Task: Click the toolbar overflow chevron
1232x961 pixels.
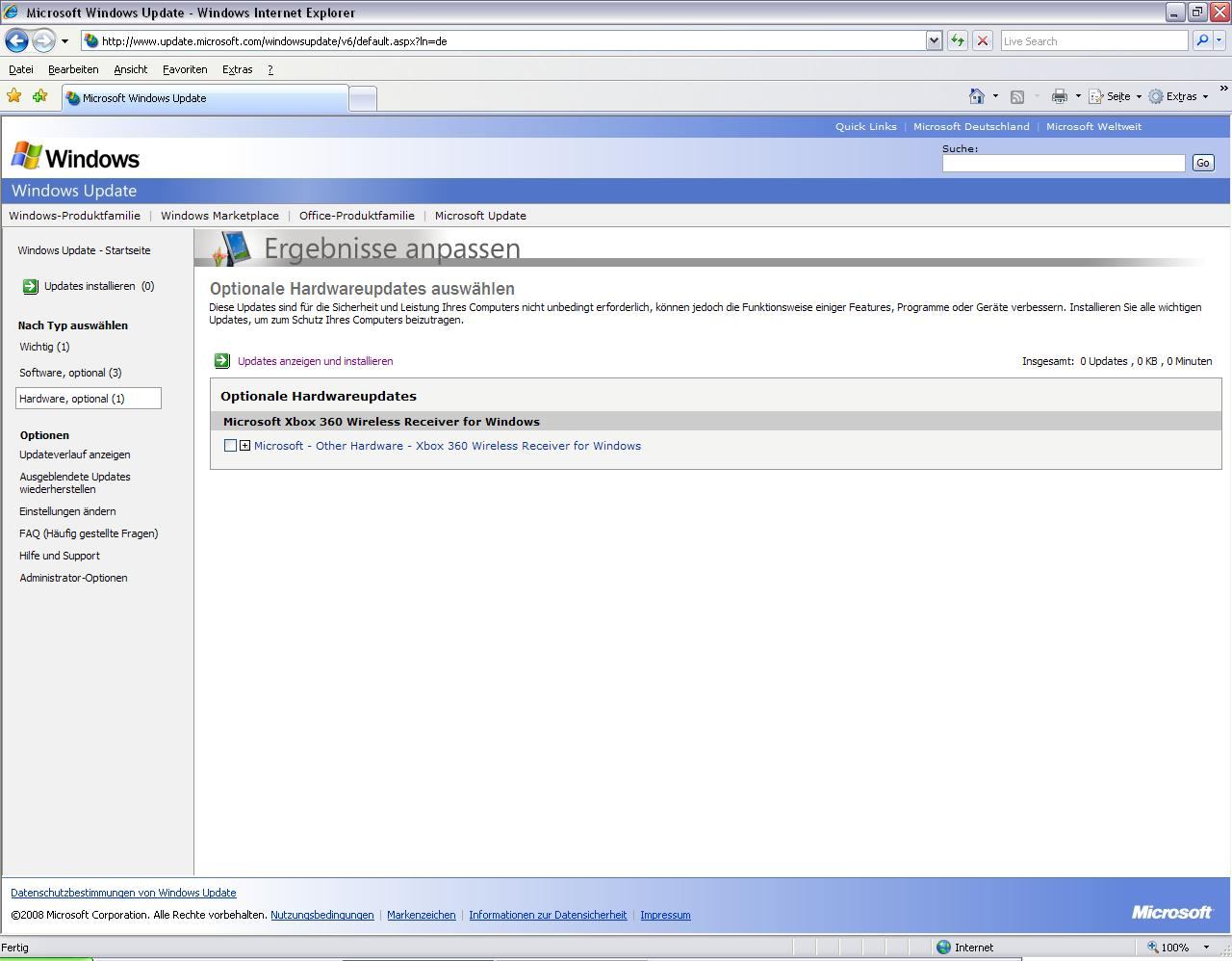Action: [x=1223, y=90]
